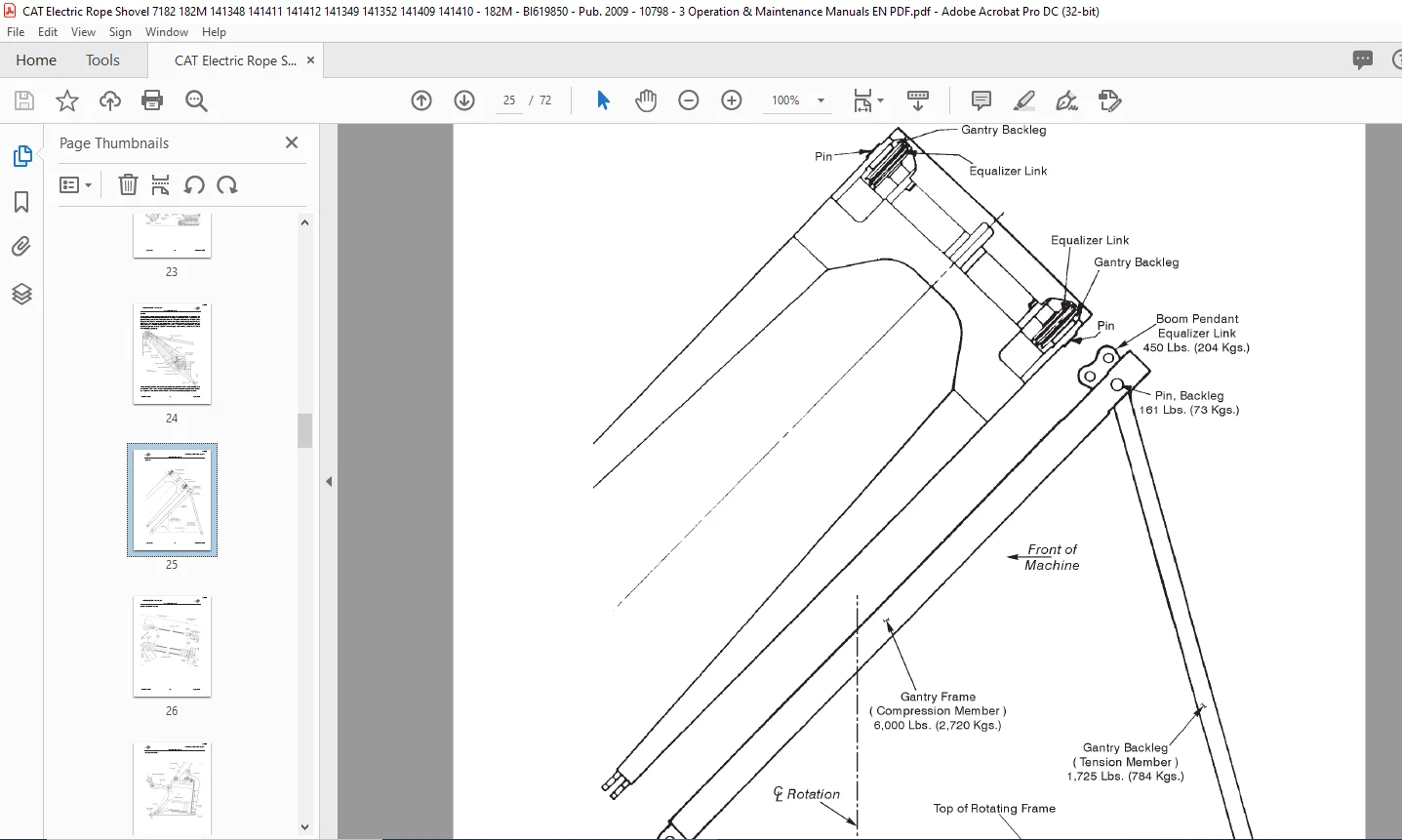Open the View menu
The height and width of the screenshot is (840, 1402).
click(83, 32)
